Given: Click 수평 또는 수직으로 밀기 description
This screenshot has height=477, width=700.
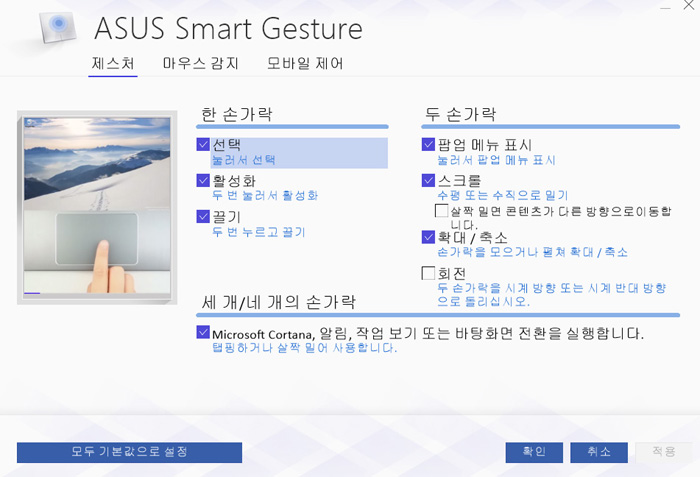Looking at the screenshot, I should tap(503, 196).
